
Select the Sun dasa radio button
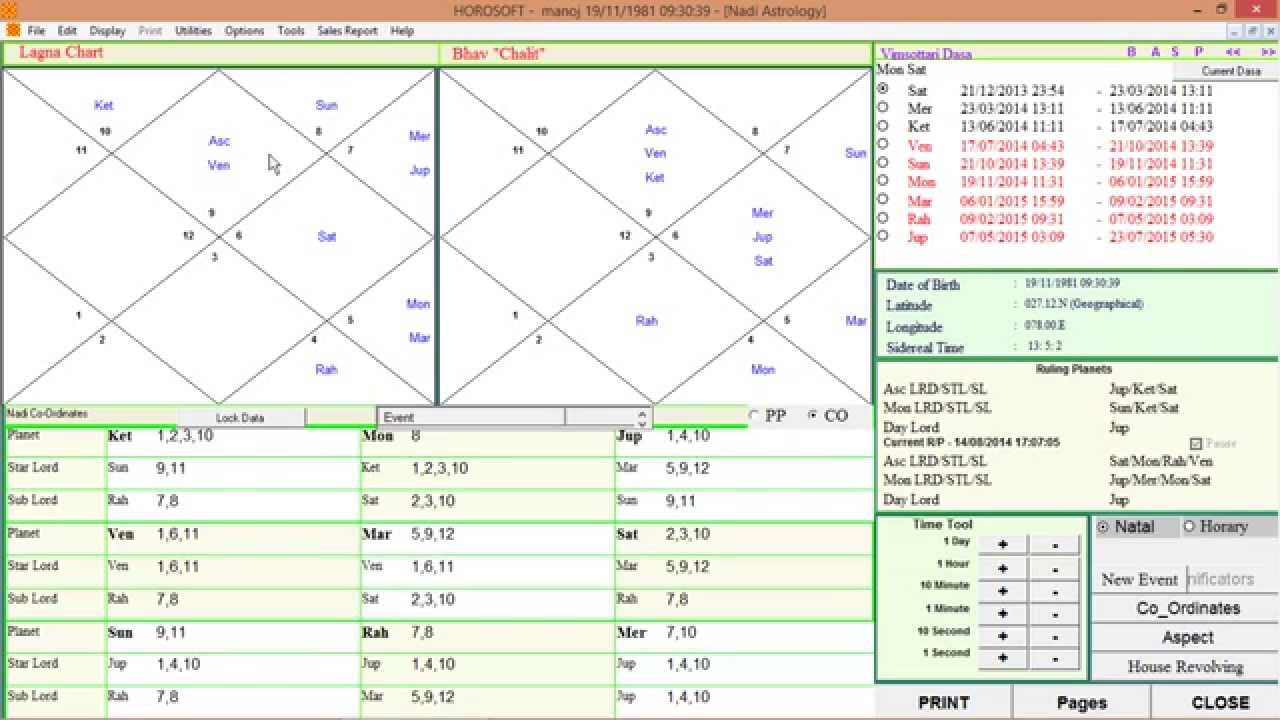pyautogui.click(x=883, y=162)
